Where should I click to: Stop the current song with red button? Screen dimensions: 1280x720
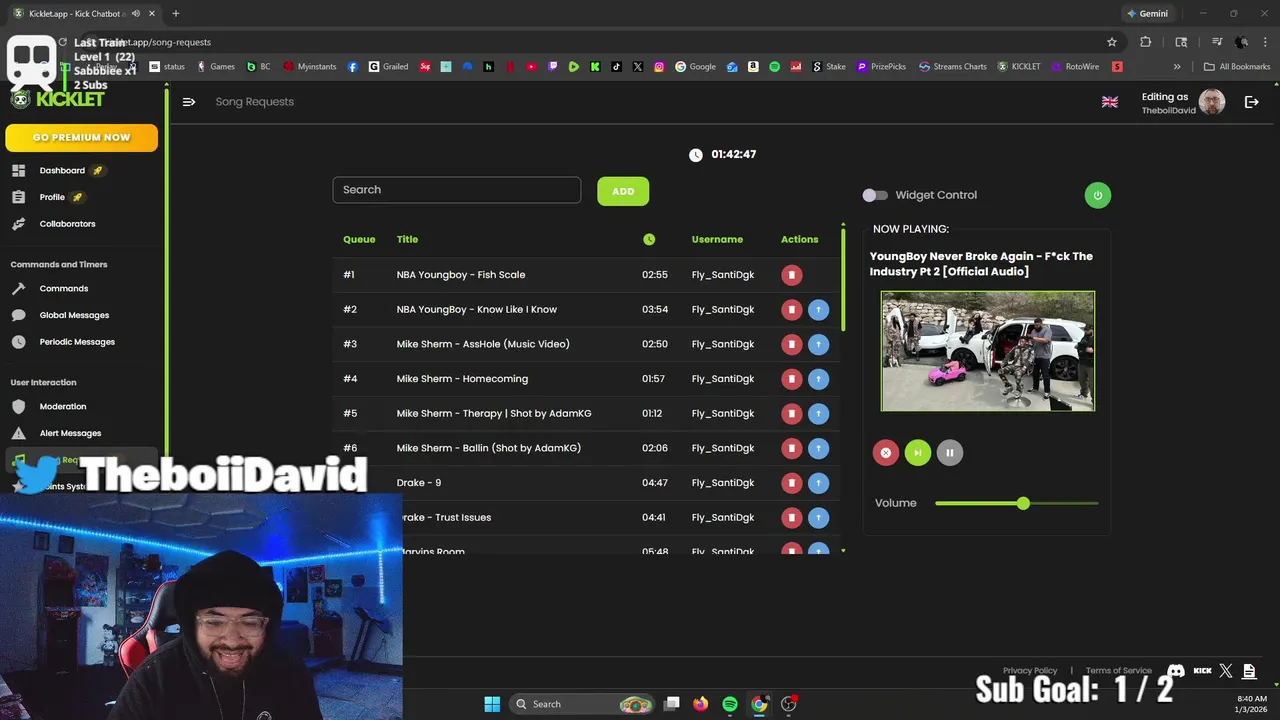tap(885, 453)
